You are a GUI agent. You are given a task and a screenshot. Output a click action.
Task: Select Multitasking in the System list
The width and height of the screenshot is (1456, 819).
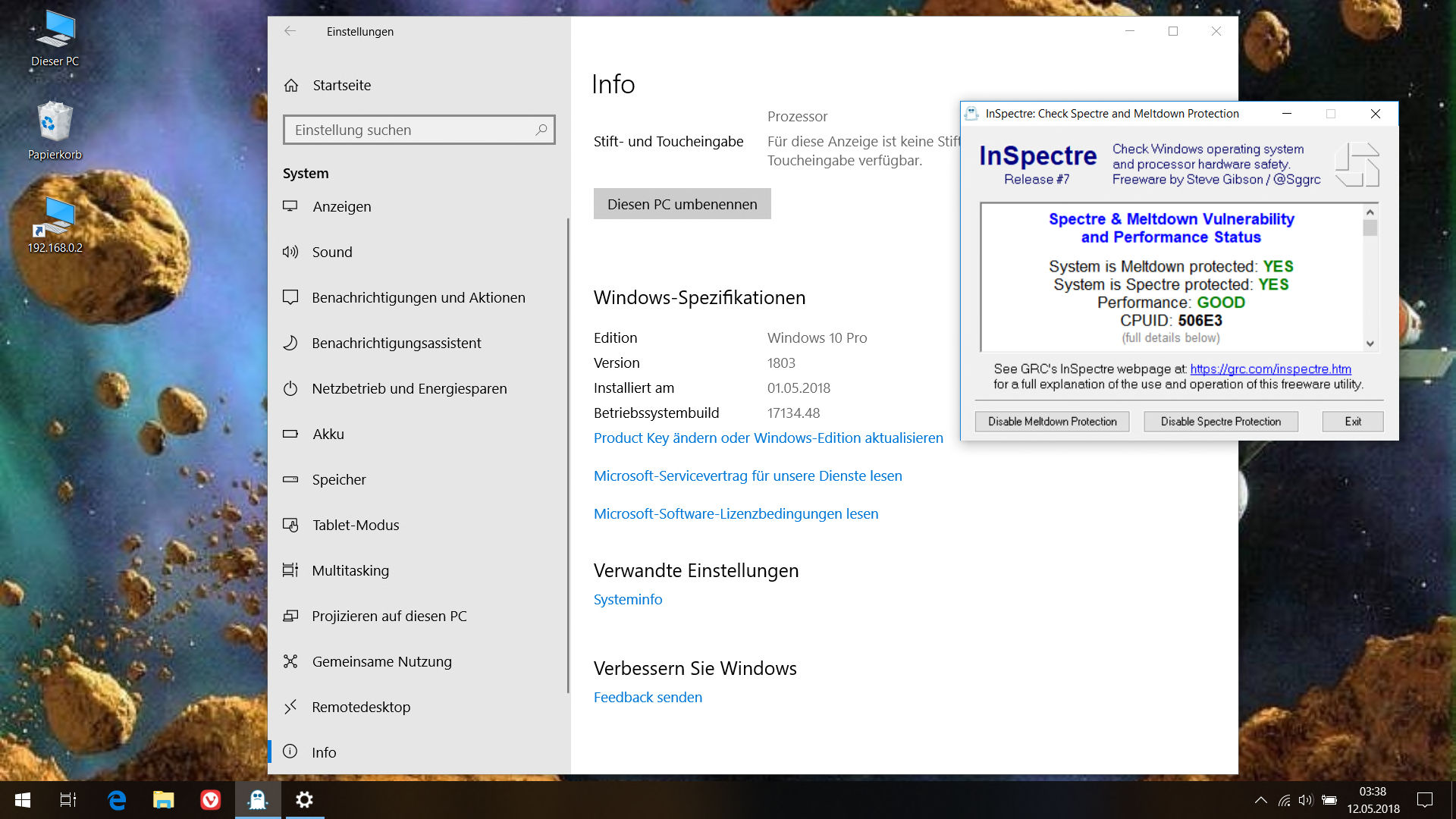350,570
